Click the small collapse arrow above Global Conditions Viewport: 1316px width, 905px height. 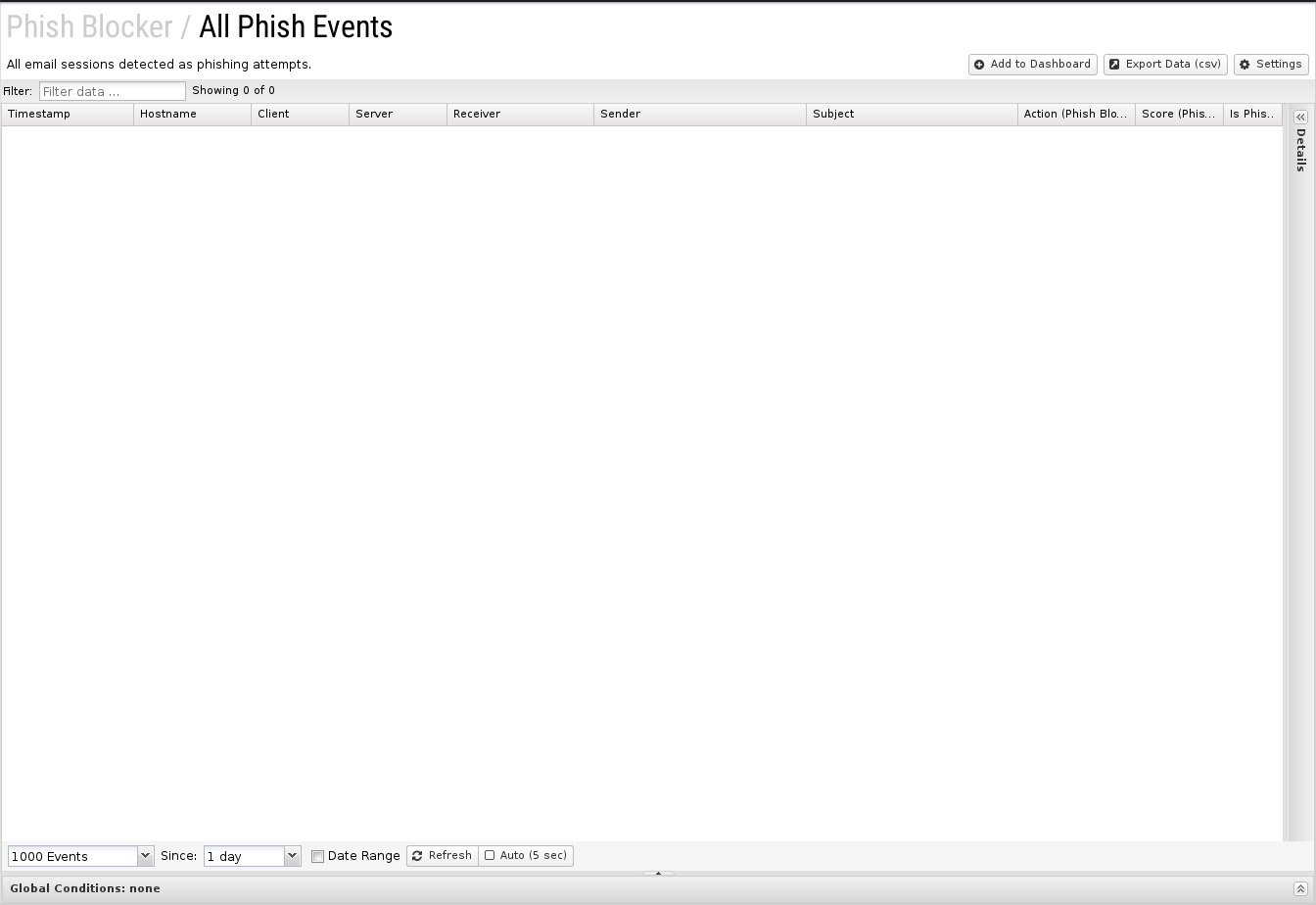pos(658,873)
